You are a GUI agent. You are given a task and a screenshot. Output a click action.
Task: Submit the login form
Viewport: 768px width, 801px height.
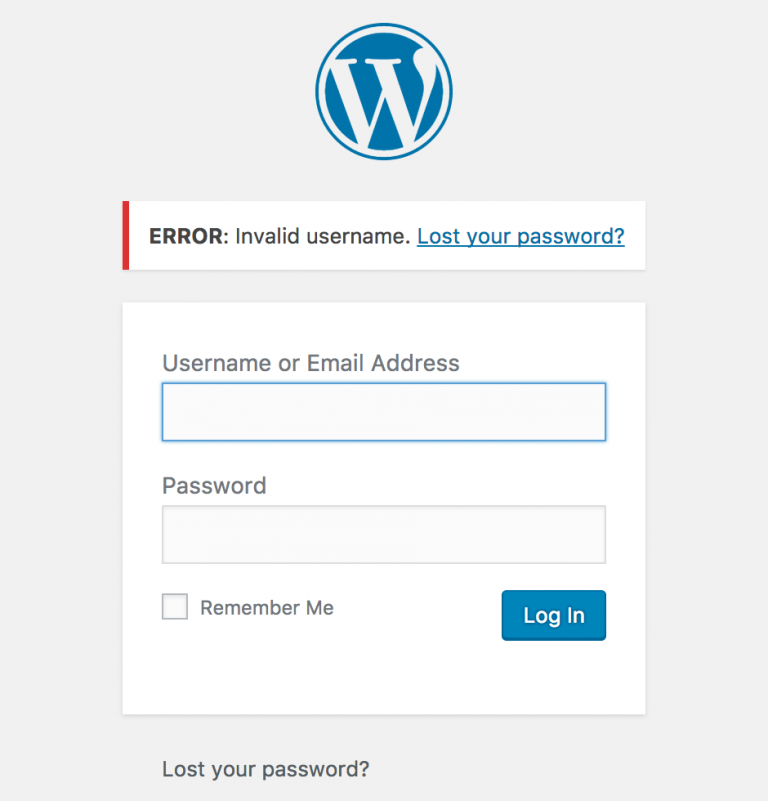tap(553, 615)
